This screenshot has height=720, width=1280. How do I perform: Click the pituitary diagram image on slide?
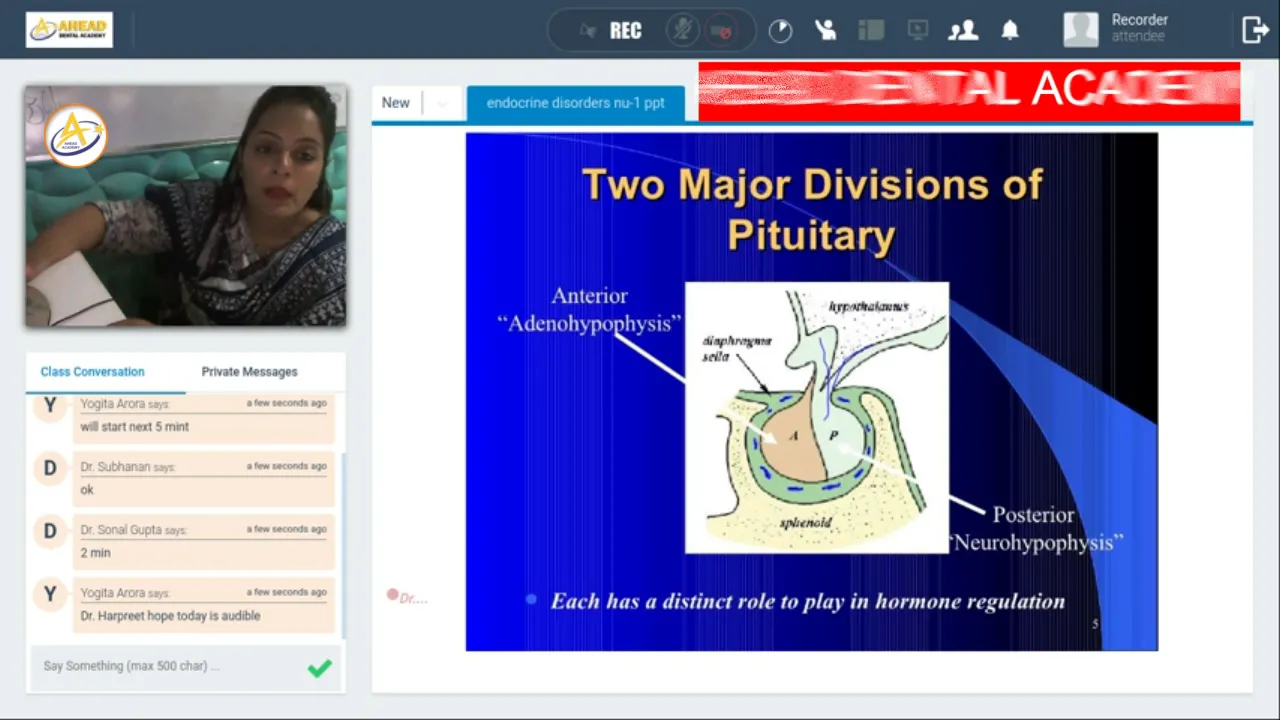817,418
